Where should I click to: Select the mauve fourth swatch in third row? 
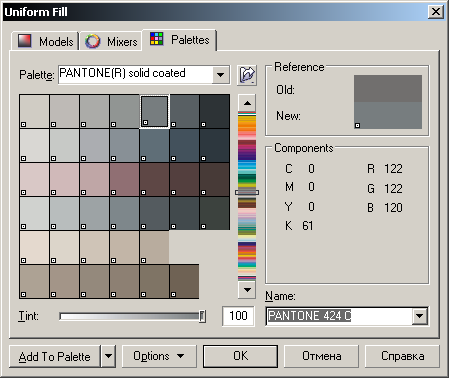click(124, 179)
